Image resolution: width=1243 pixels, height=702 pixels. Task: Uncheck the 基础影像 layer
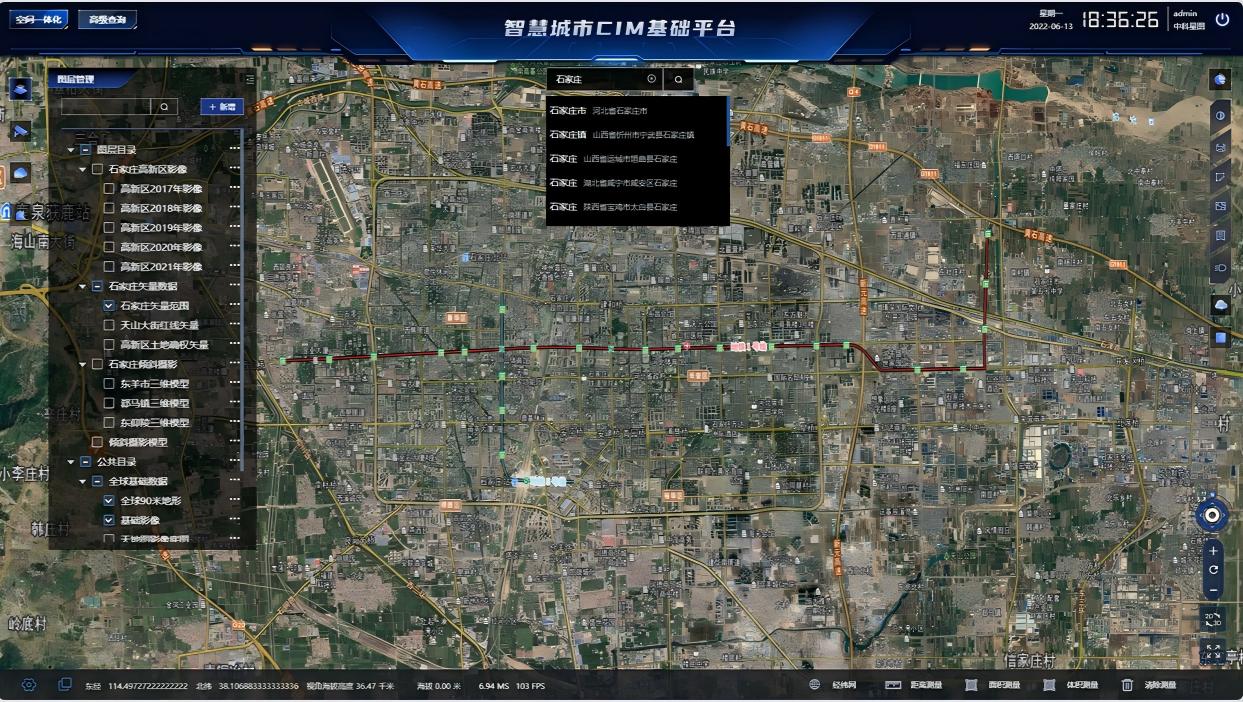(110, 520)
